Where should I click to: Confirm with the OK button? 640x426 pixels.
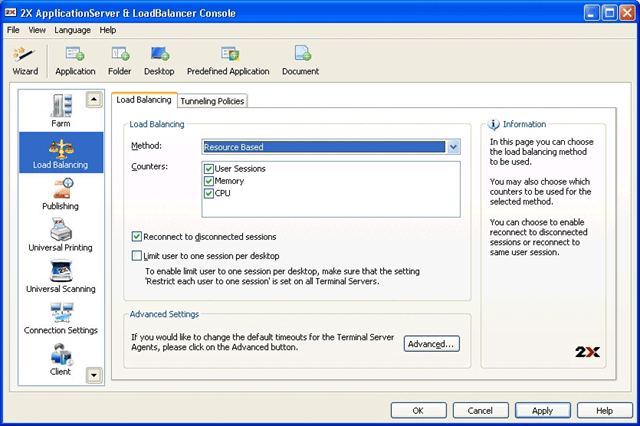(x=418, y=410)
